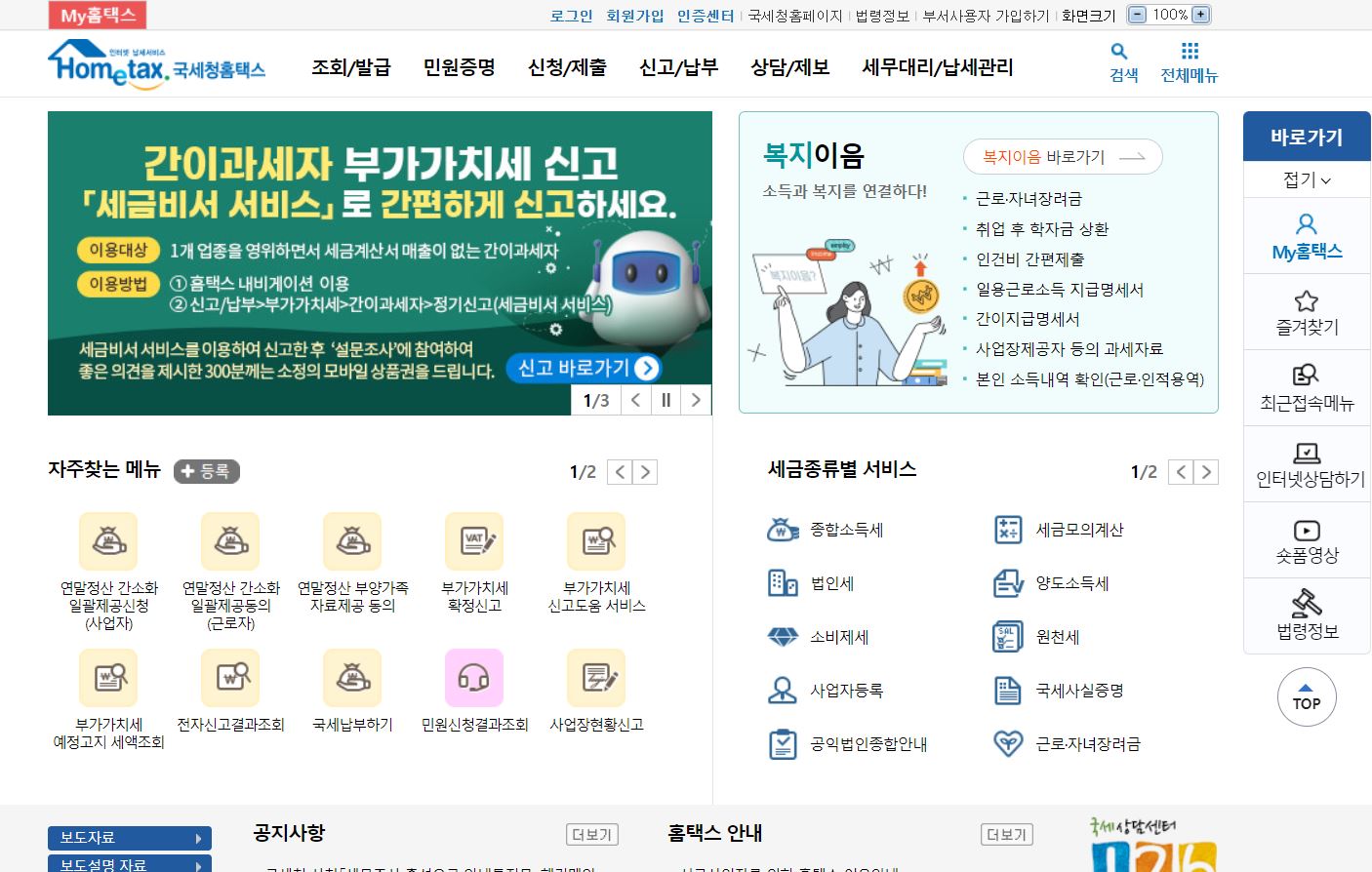
Task: Open 전자신고결과조회 icon
Action: 230,678
